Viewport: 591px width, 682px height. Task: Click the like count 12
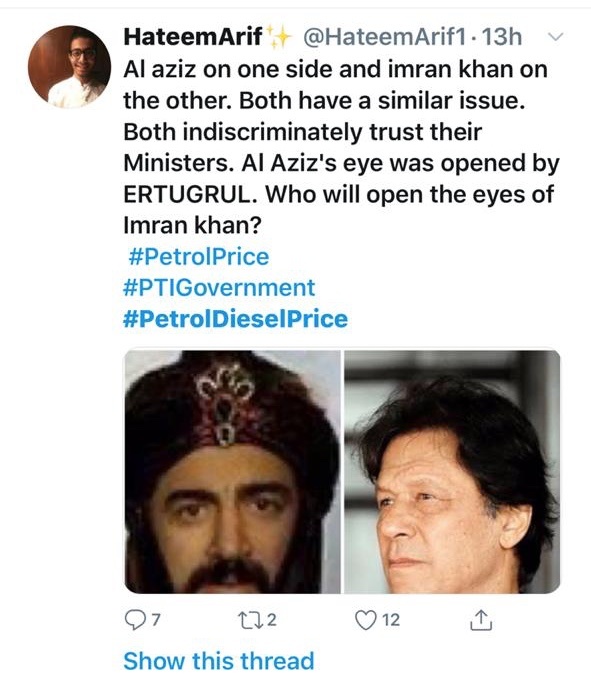(x=391, y=619)
